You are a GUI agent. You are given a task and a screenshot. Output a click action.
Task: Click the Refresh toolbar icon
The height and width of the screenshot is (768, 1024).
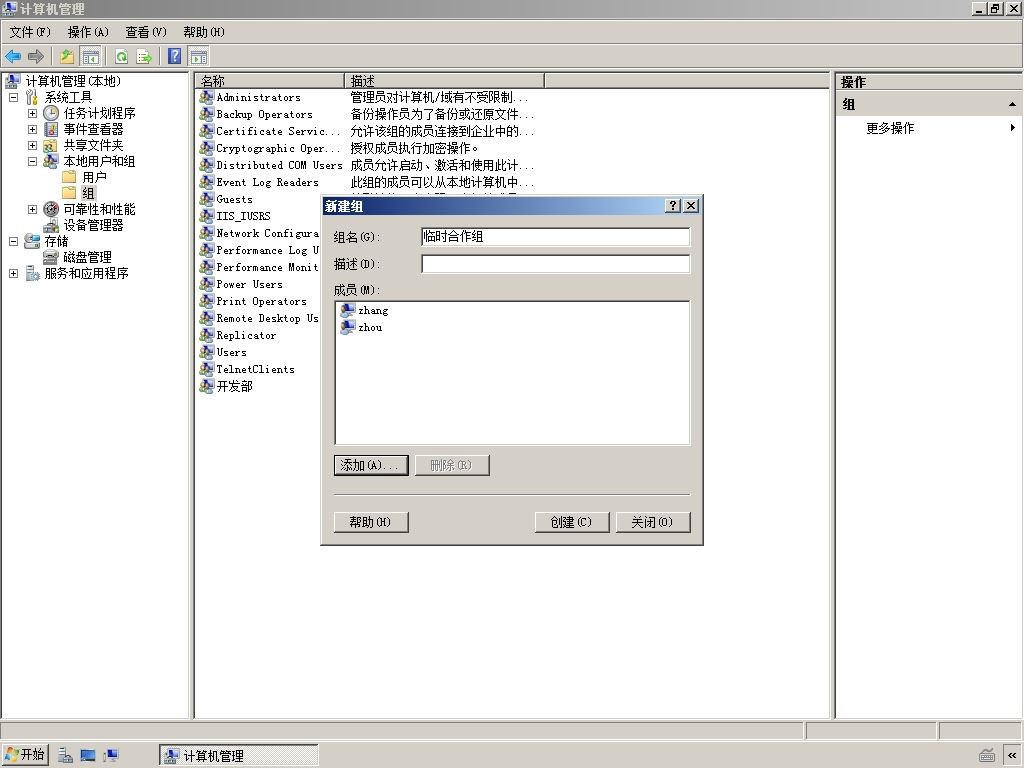(x=121, y=57)
